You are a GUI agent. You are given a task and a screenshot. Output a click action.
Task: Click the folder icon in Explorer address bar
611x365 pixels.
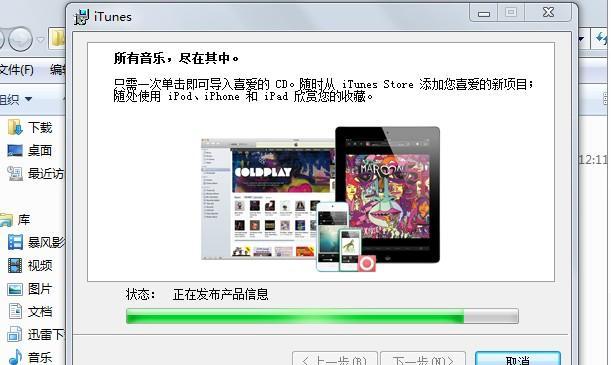click(x=58, y=39)
